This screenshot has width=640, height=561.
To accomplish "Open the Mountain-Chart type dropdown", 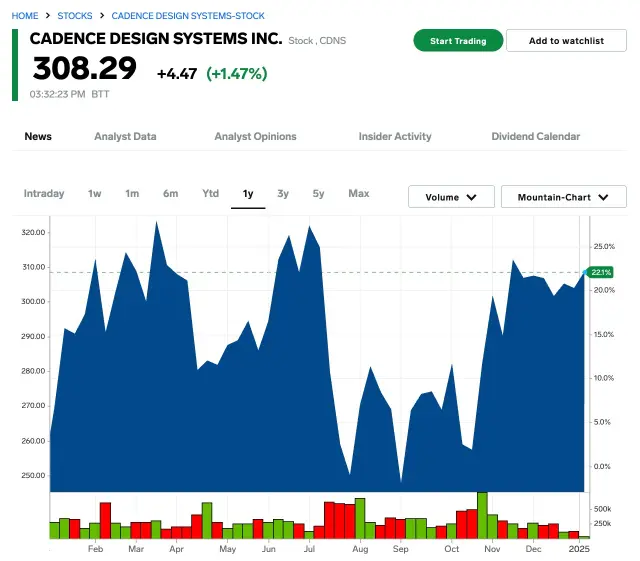I will (x=563, y=197).
